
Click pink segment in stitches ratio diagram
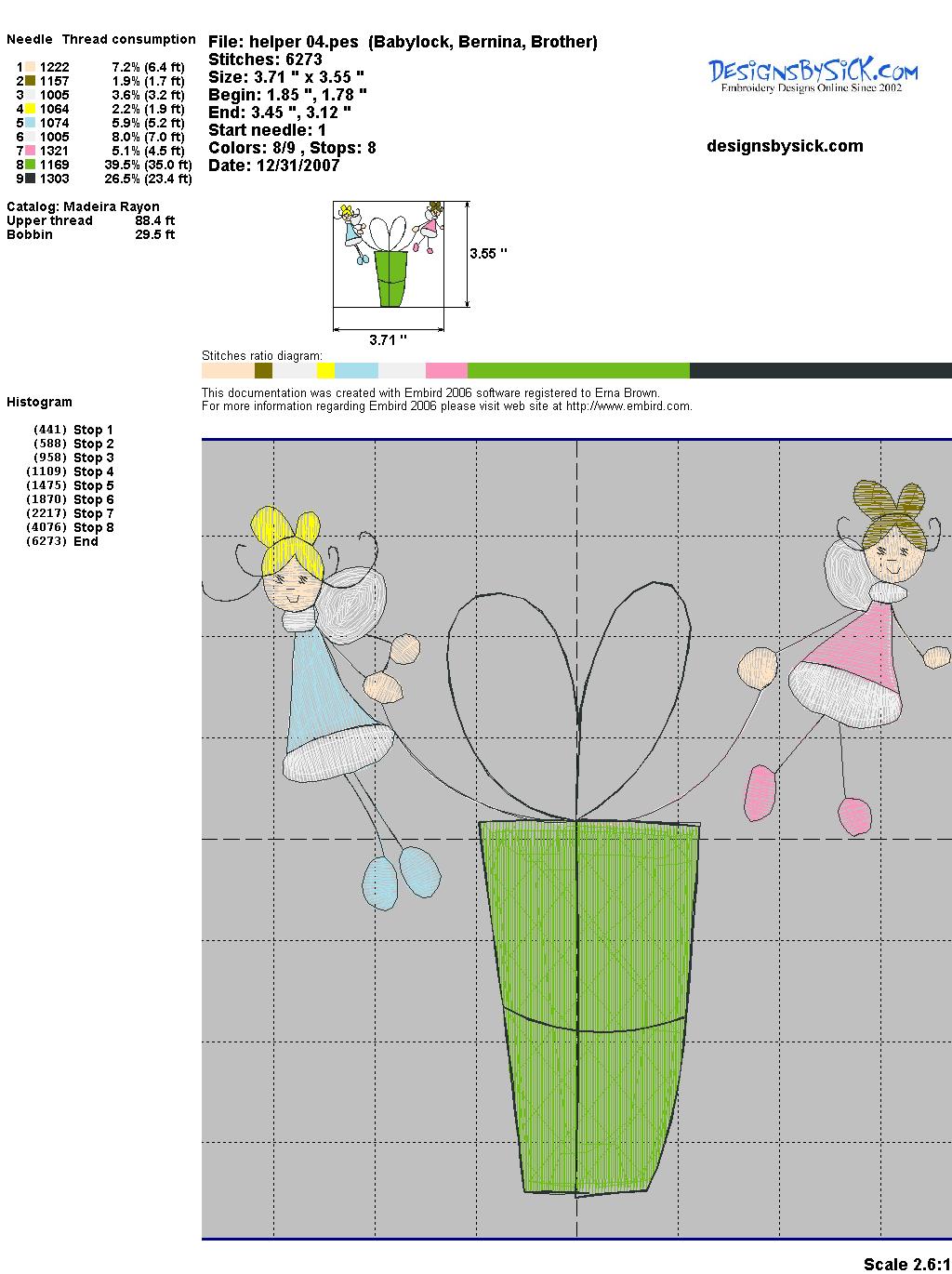tap(446, 371)
